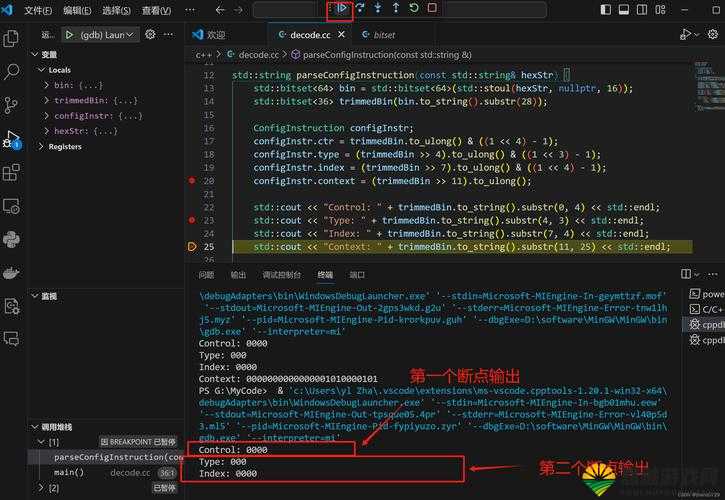Expand the trimmedBin variable
This screenshot has height=500, width=725.
pyautogui.click(x=47, y=100)
